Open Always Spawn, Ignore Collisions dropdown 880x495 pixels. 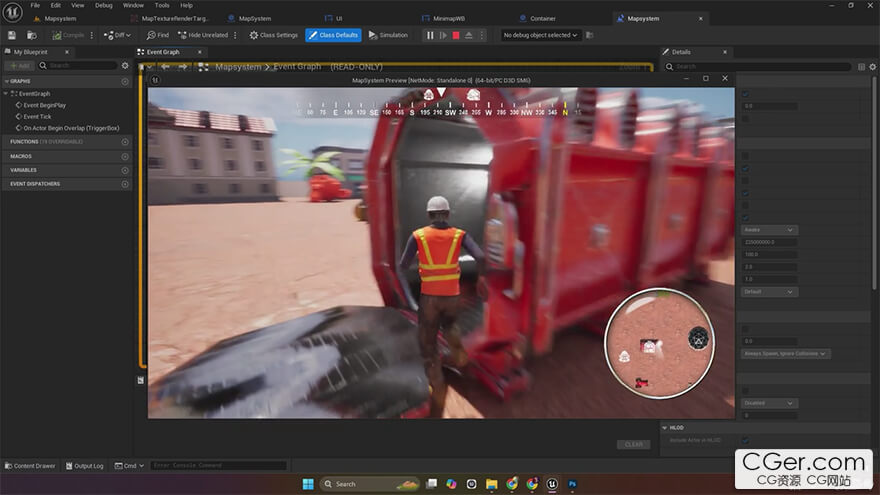786,354
